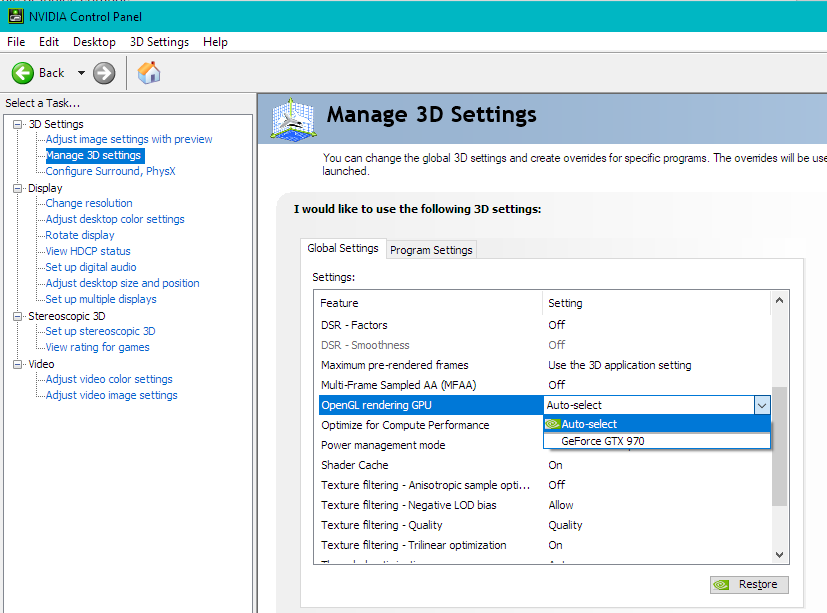827x613 pixels.
Task: Open the Desktop menu
Action: [94, 42]
